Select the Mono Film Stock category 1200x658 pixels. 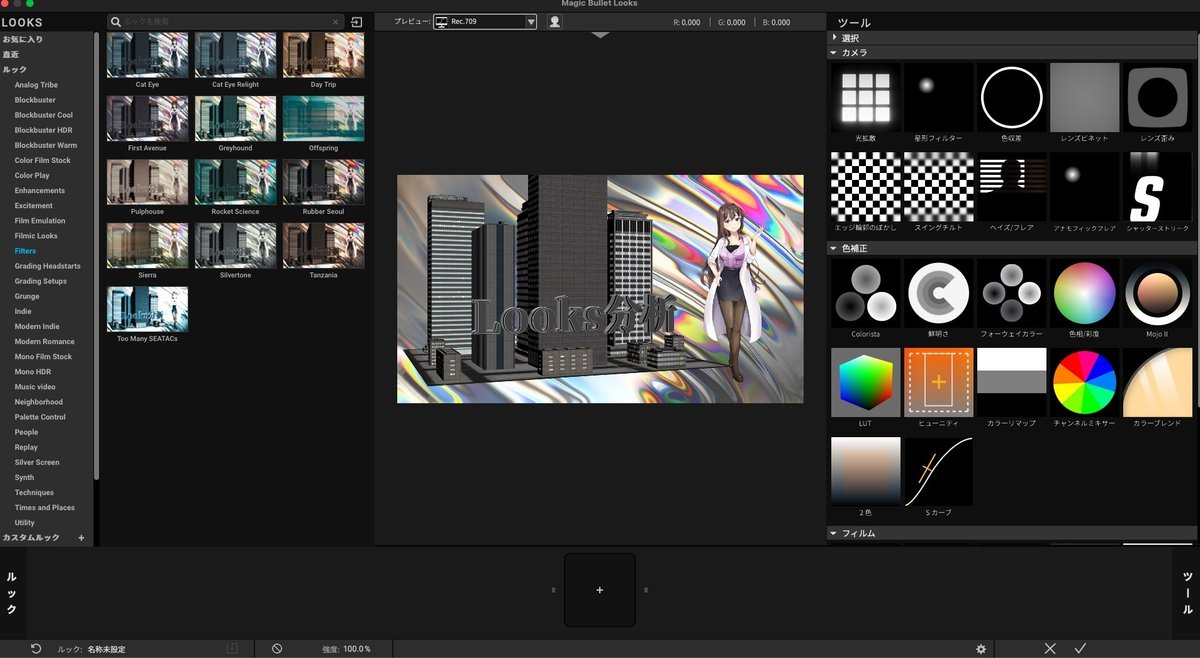click(43, 356)
